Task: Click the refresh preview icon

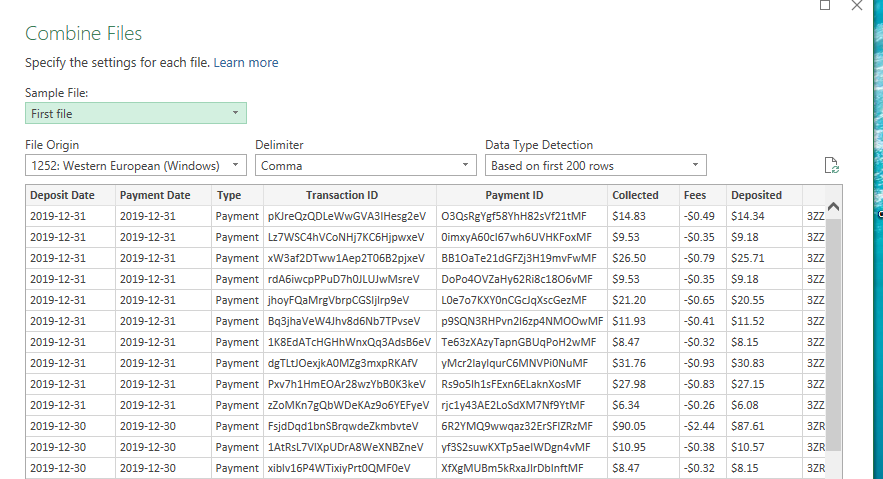Action: coord(828,166)
